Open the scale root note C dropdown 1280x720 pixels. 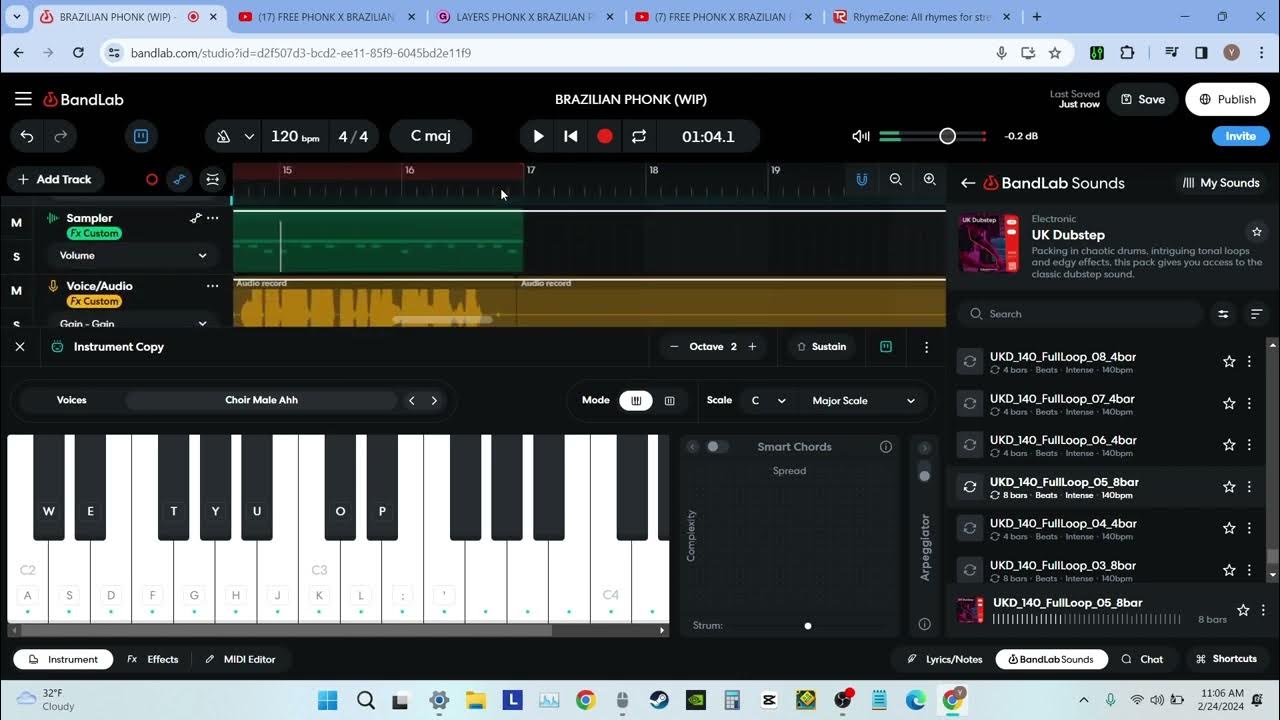768,400
